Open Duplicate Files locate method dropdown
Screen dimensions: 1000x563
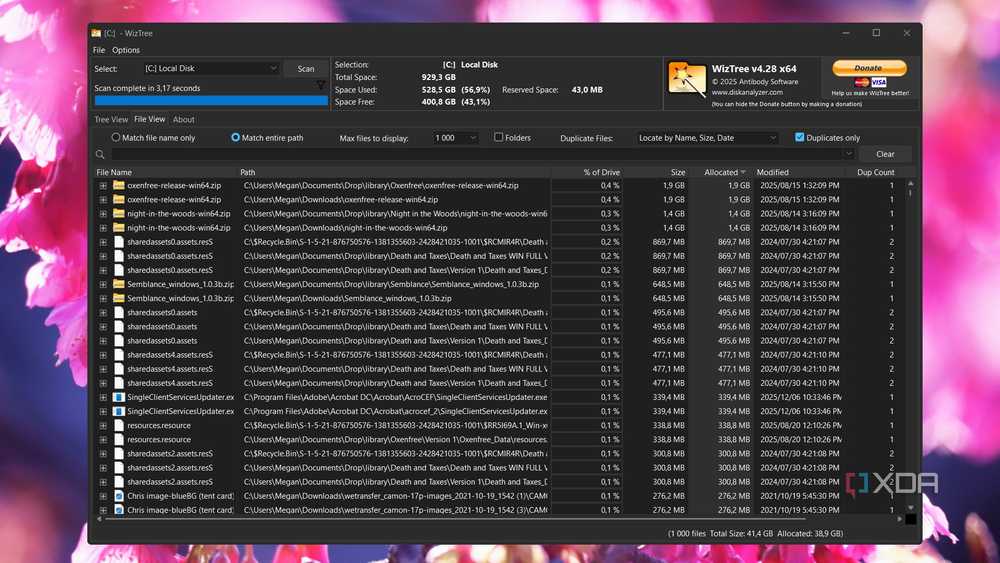coord(707,138)
